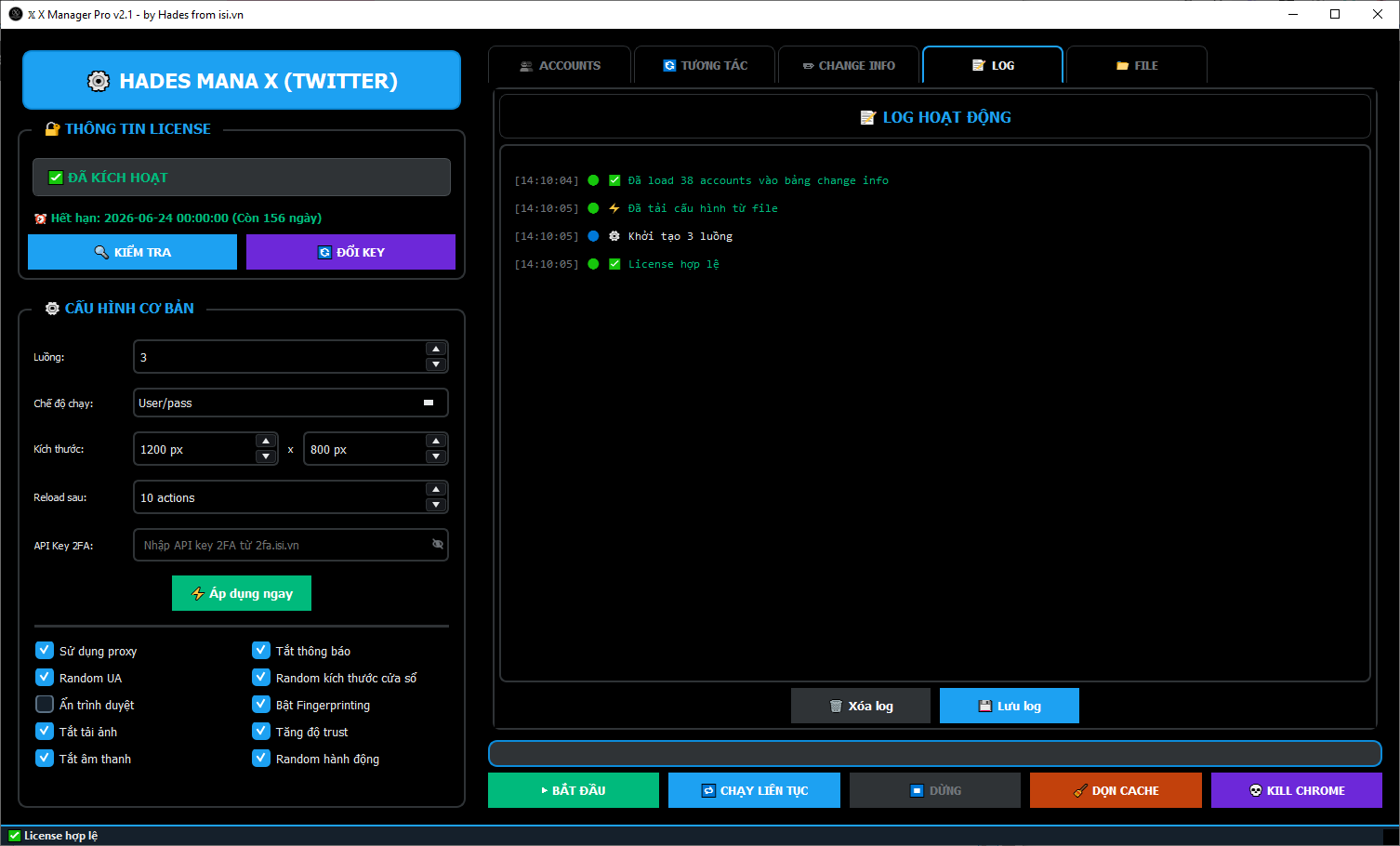The width and height of the screenshot is (1400, 846).
Task: Uncheck Bật Fingerprinting option
Action: click(x=260, y=704)
